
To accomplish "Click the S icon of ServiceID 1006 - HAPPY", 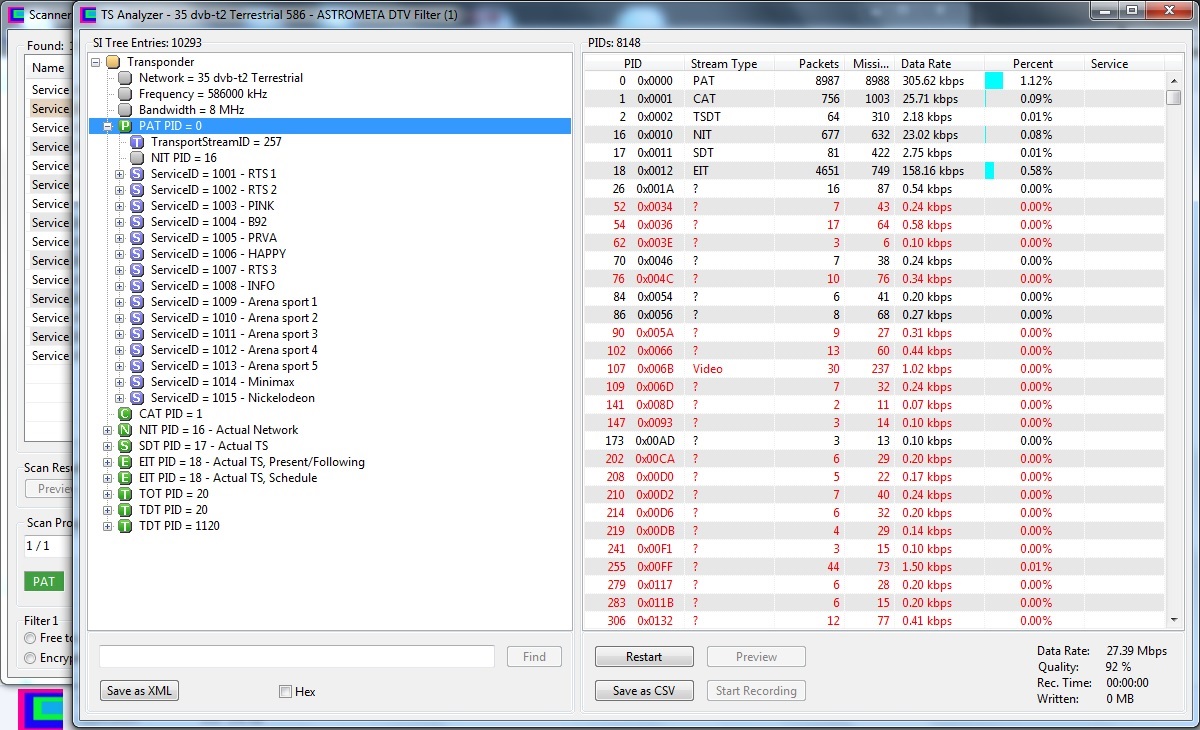I will 137,254.
